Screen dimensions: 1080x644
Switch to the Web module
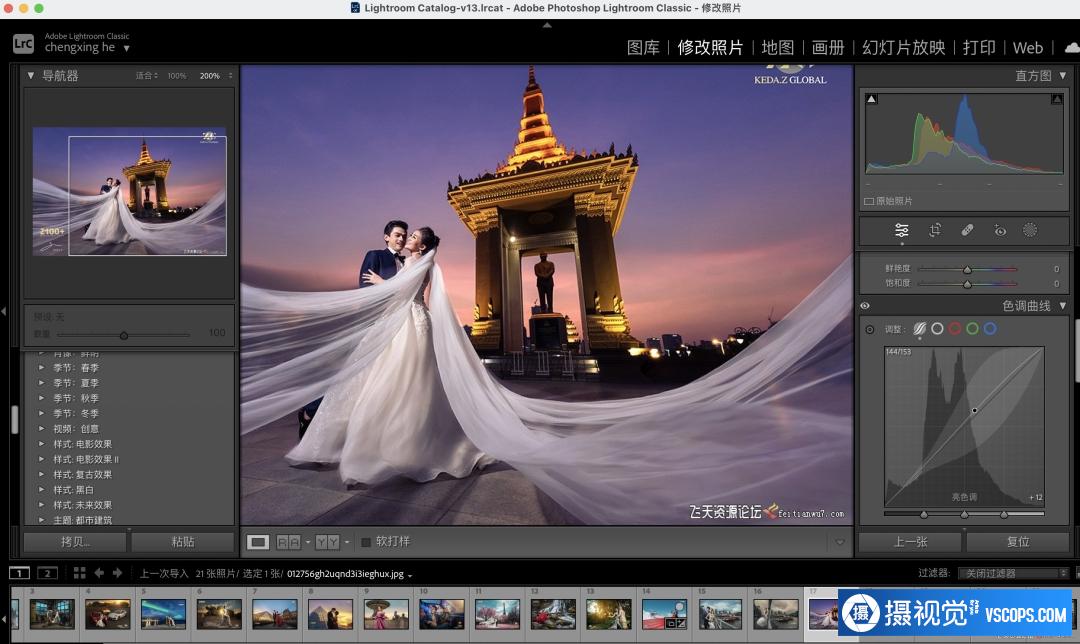[x=1028, y=48]
